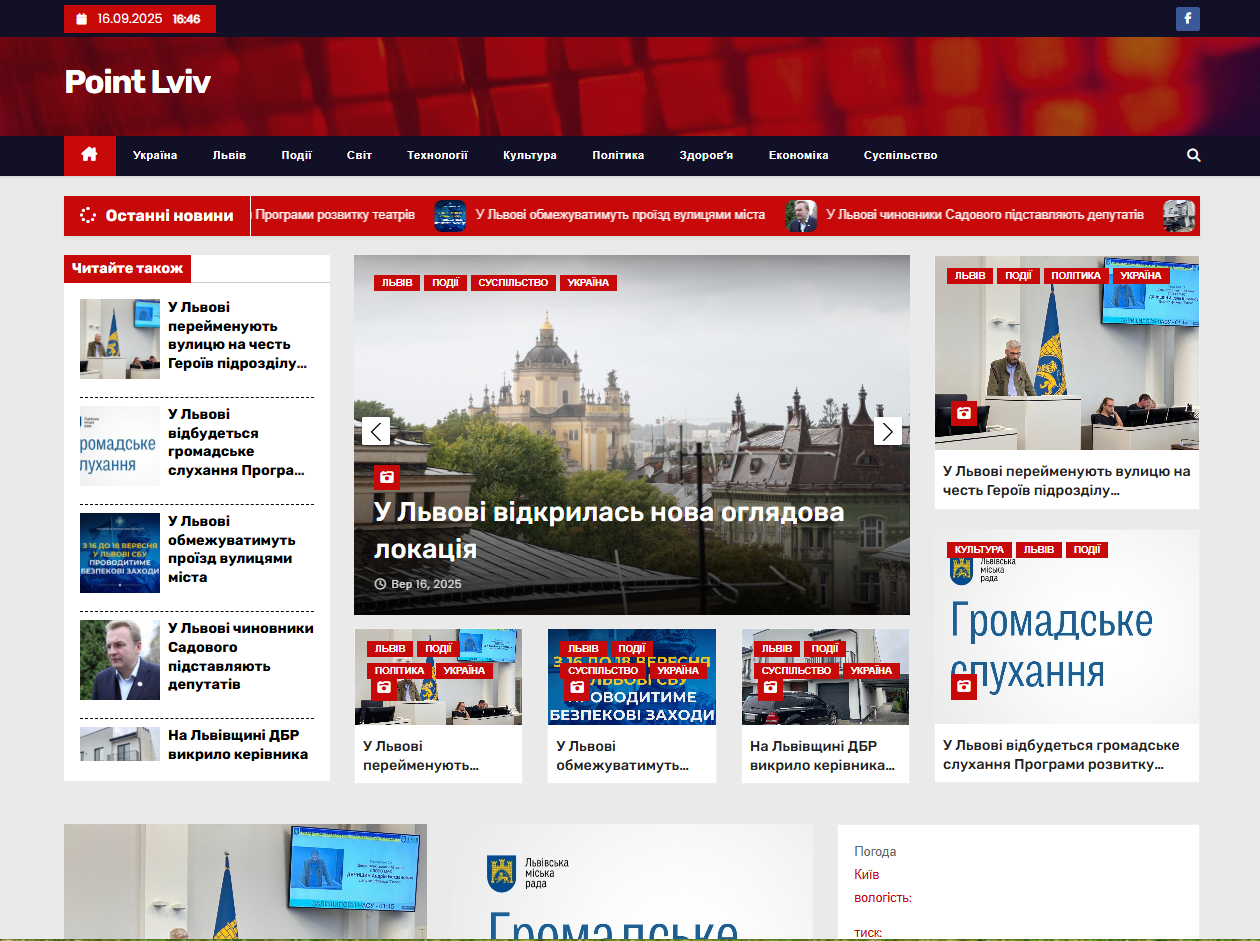Select ПОЛІТИКА tag on top-right card
The image size is (1260, 941).
(x=1076, y=276)
